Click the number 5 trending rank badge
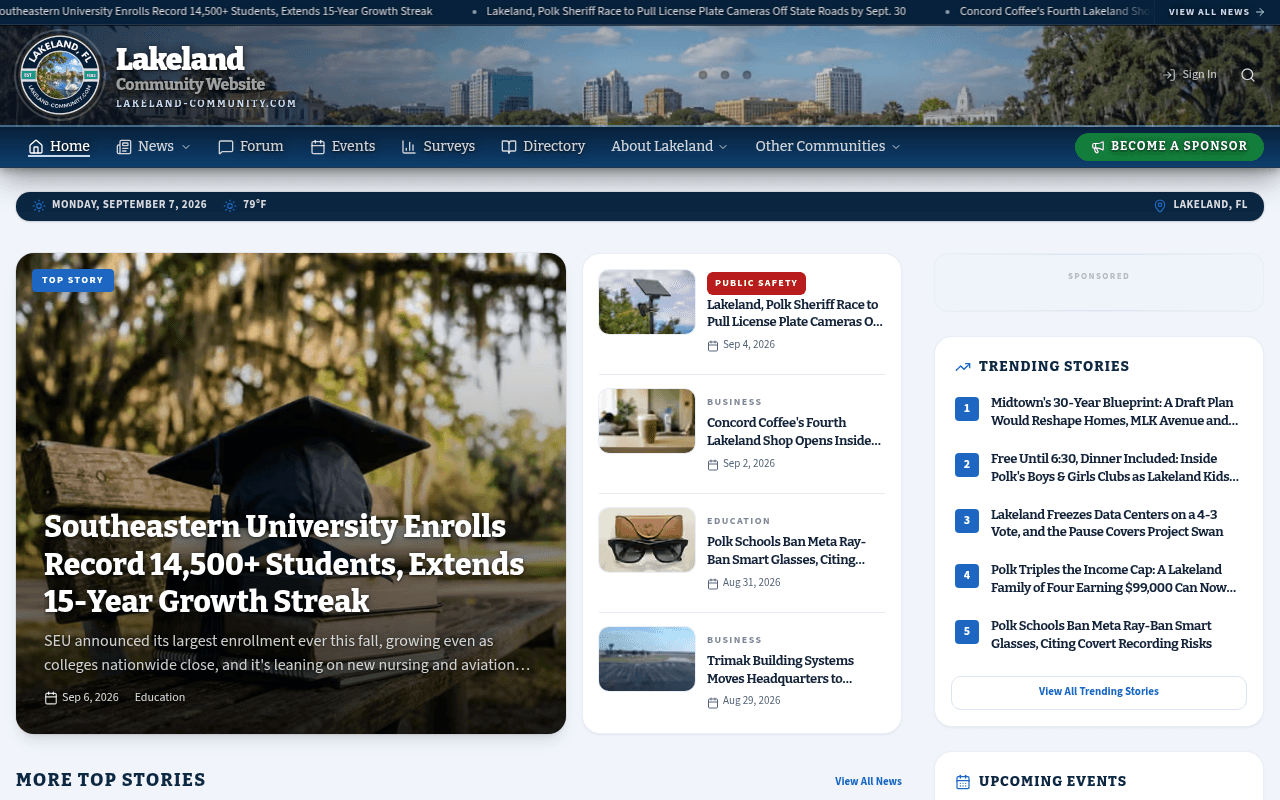The width and height of the screenshot is (1280, 800). click(967, 632)
